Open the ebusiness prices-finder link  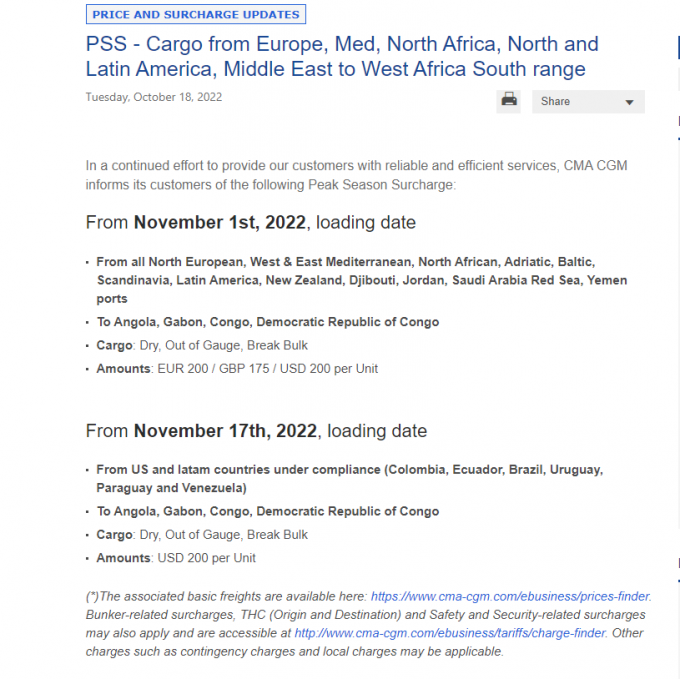[x=510, y=596]
